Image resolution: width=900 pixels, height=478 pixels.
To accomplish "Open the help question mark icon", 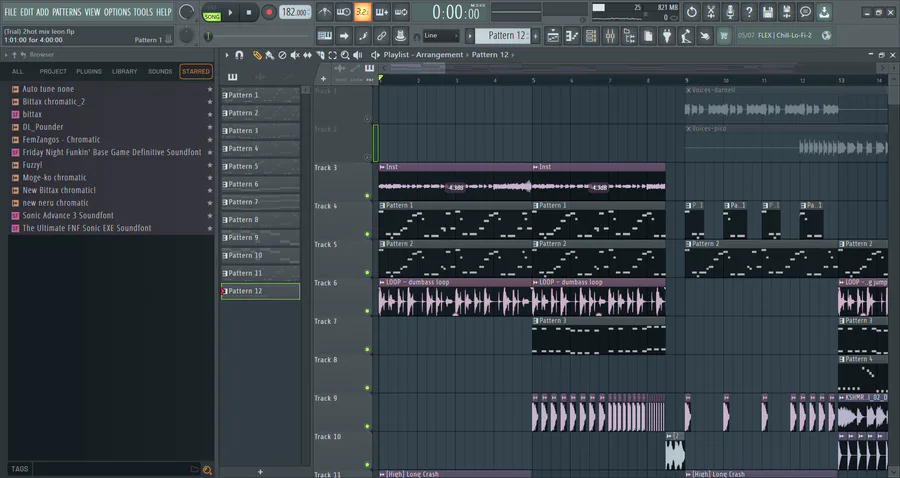I will 748,12.
